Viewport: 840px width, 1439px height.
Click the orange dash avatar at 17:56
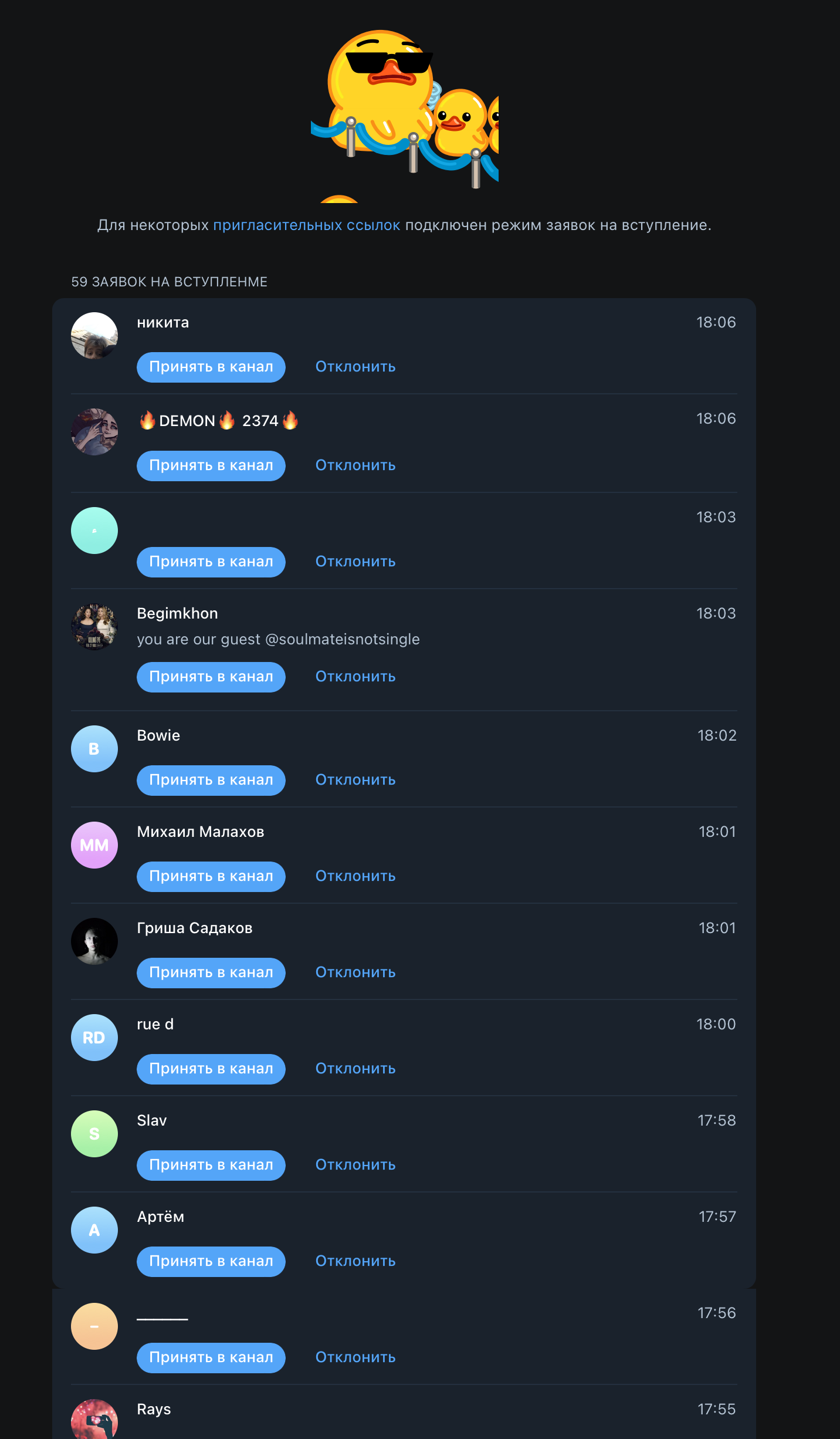94,1326
